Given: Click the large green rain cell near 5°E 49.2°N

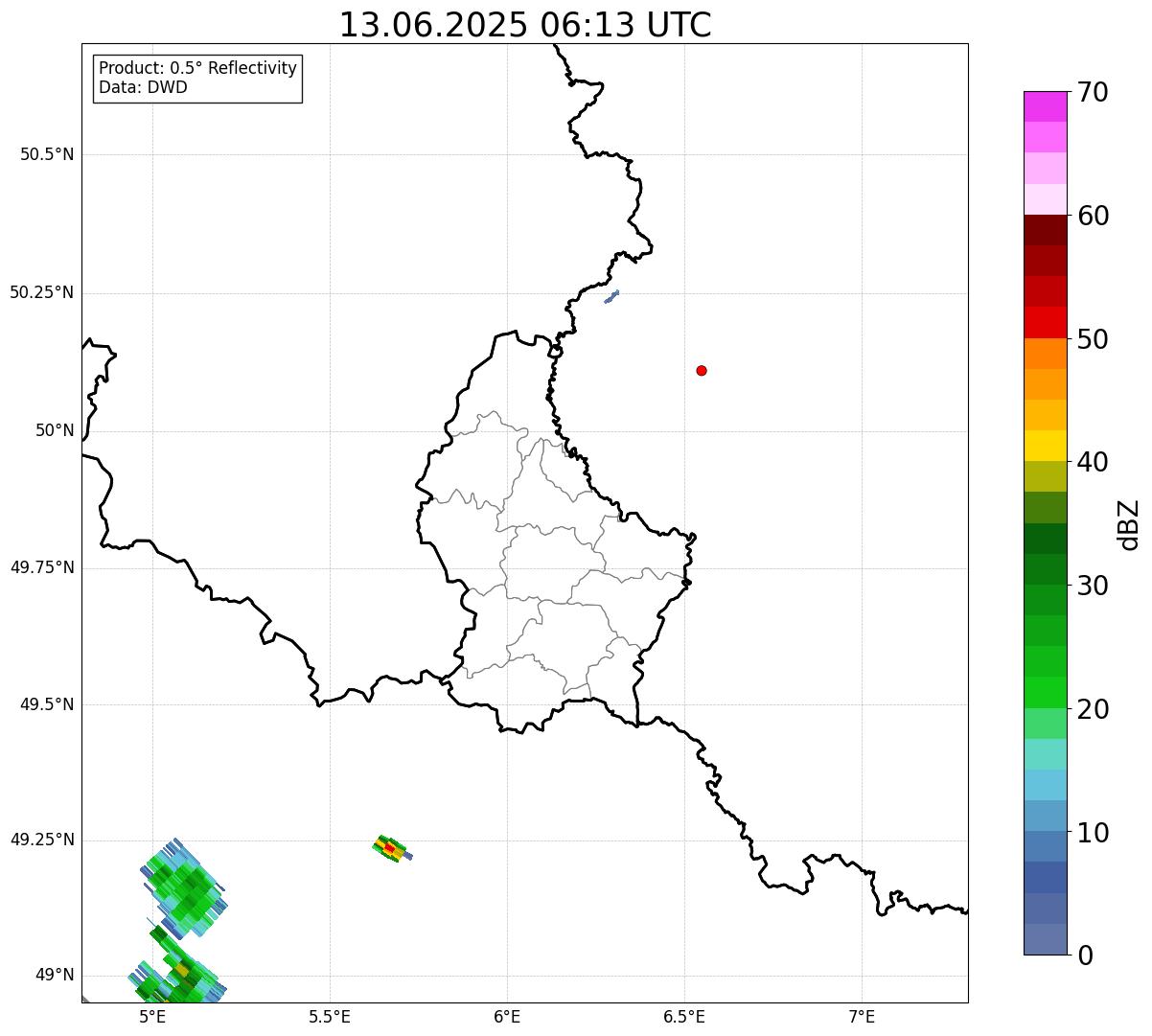Looking at the screenshot, I should click(183, 887).
